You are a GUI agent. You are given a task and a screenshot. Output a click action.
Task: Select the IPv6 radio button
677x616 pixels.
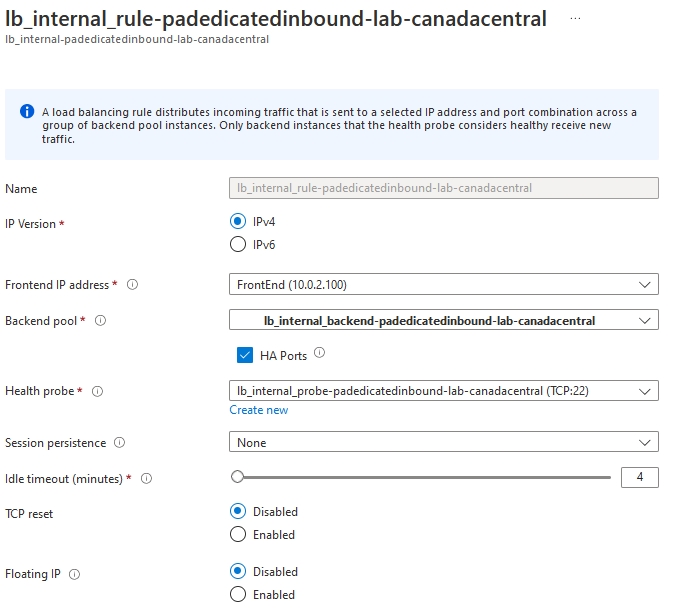tap(238, 244)
